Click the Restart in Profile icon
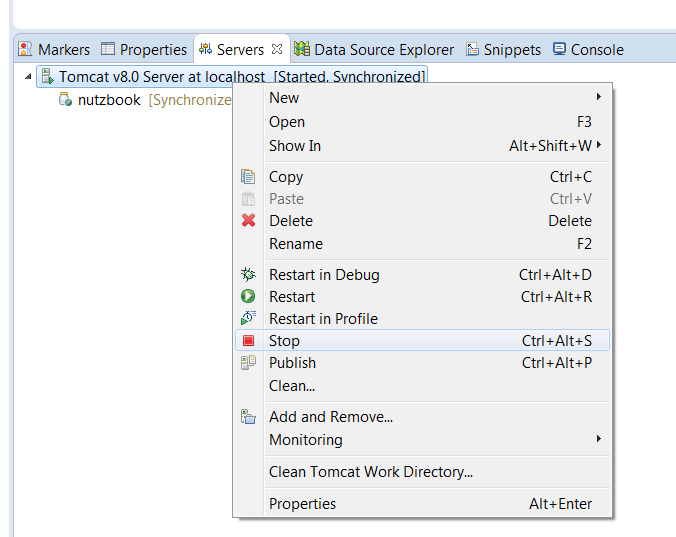The height and width of the screenshot is (537, 676). 248,318
